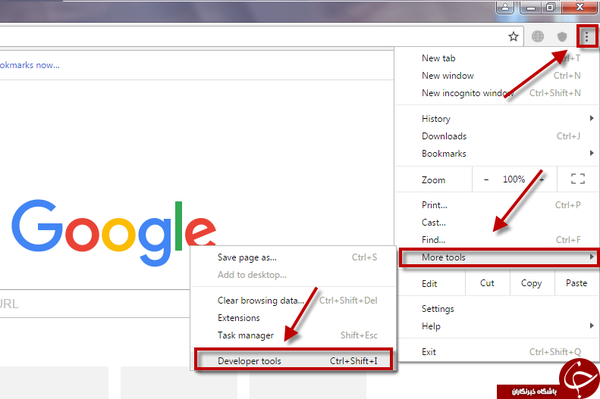Click the shield extension icon

[x=562, y=37]
